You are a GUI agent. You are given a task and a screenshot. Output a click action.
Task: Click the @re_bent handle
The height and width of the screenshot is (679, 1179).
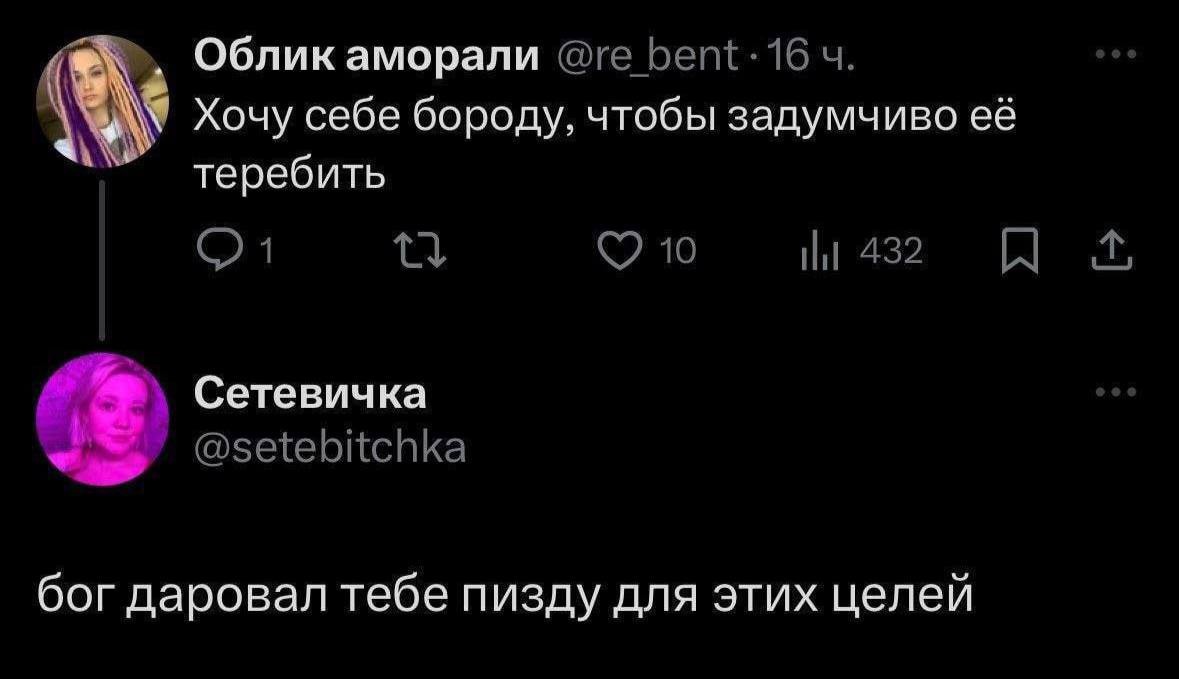pos(649,58)
